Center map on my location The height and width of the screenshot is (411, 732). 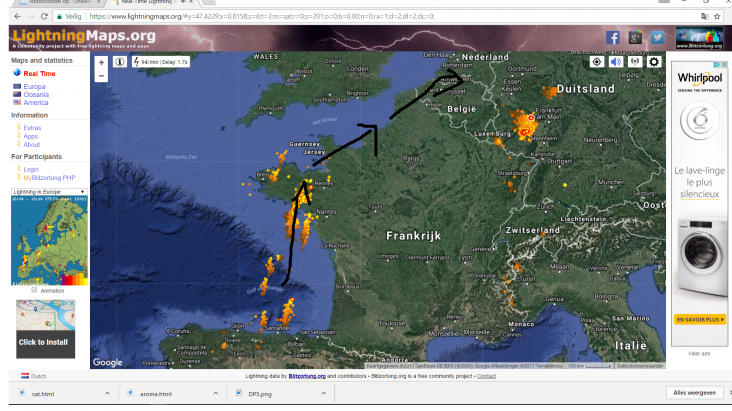click(597, 62)
